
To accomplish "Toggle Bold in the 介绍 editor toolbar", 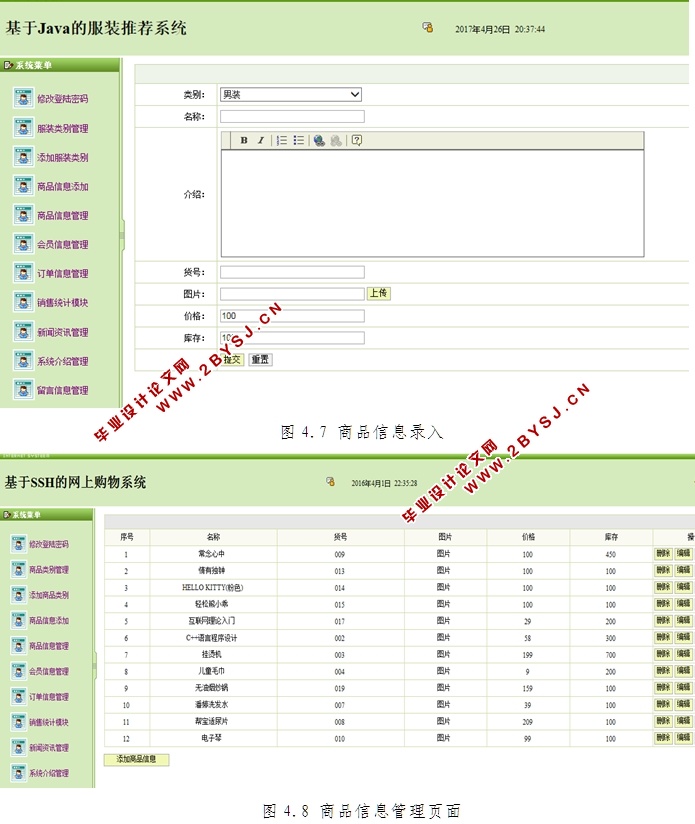I will [244, 140].
